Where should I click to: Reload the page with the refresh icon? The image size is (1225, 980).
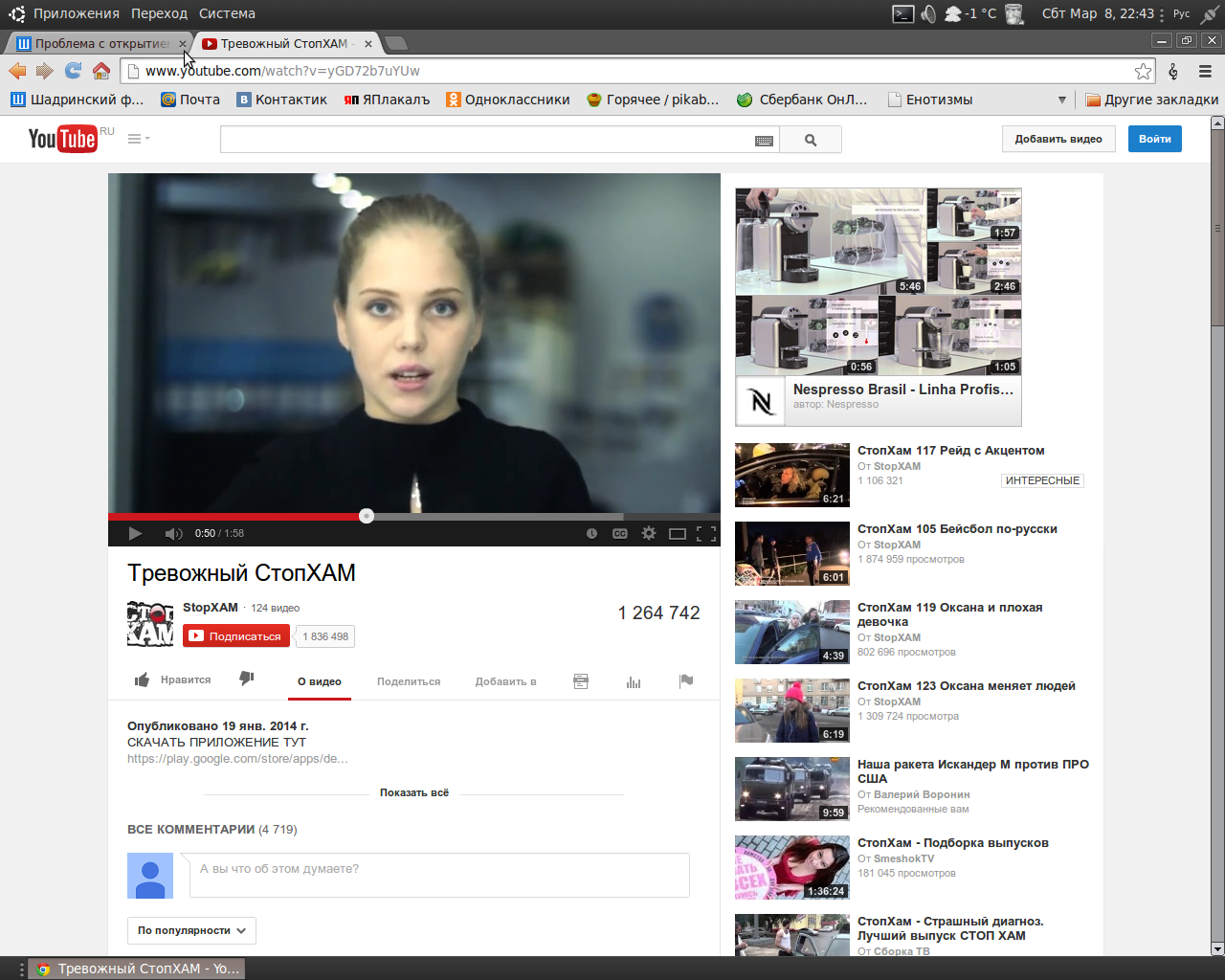pyautogui.click(x=73, y=70)
